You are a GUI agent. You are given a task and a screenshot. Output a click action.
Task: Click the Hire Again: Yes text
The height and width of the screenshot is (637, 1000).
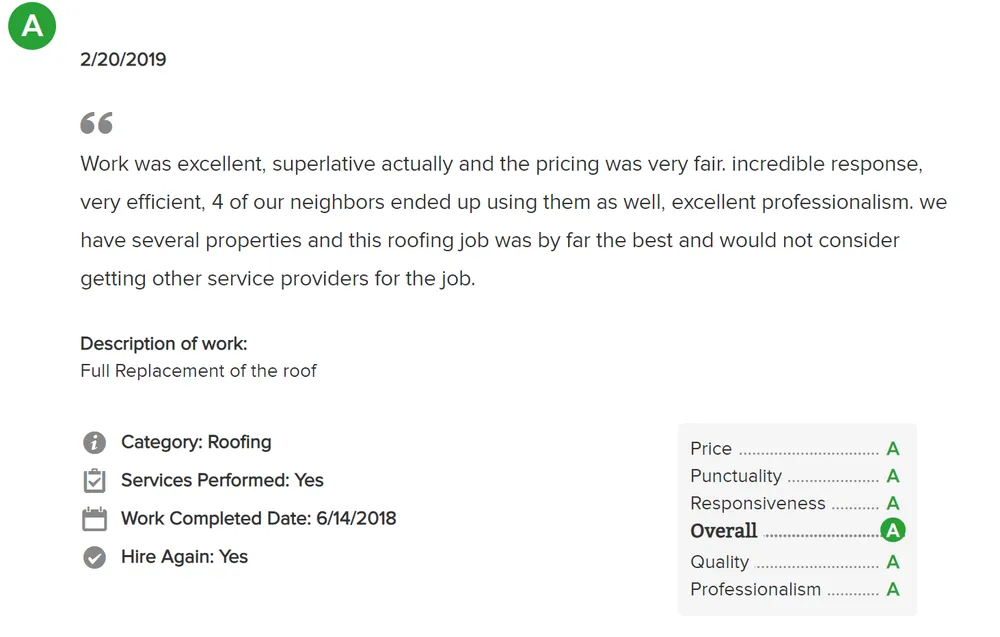[184, 557]
